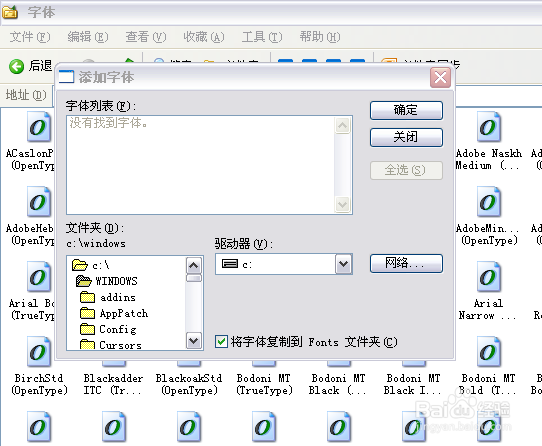
Task: Select the Bodoni MT Bold font icon
Action: (x=489, y=352)
